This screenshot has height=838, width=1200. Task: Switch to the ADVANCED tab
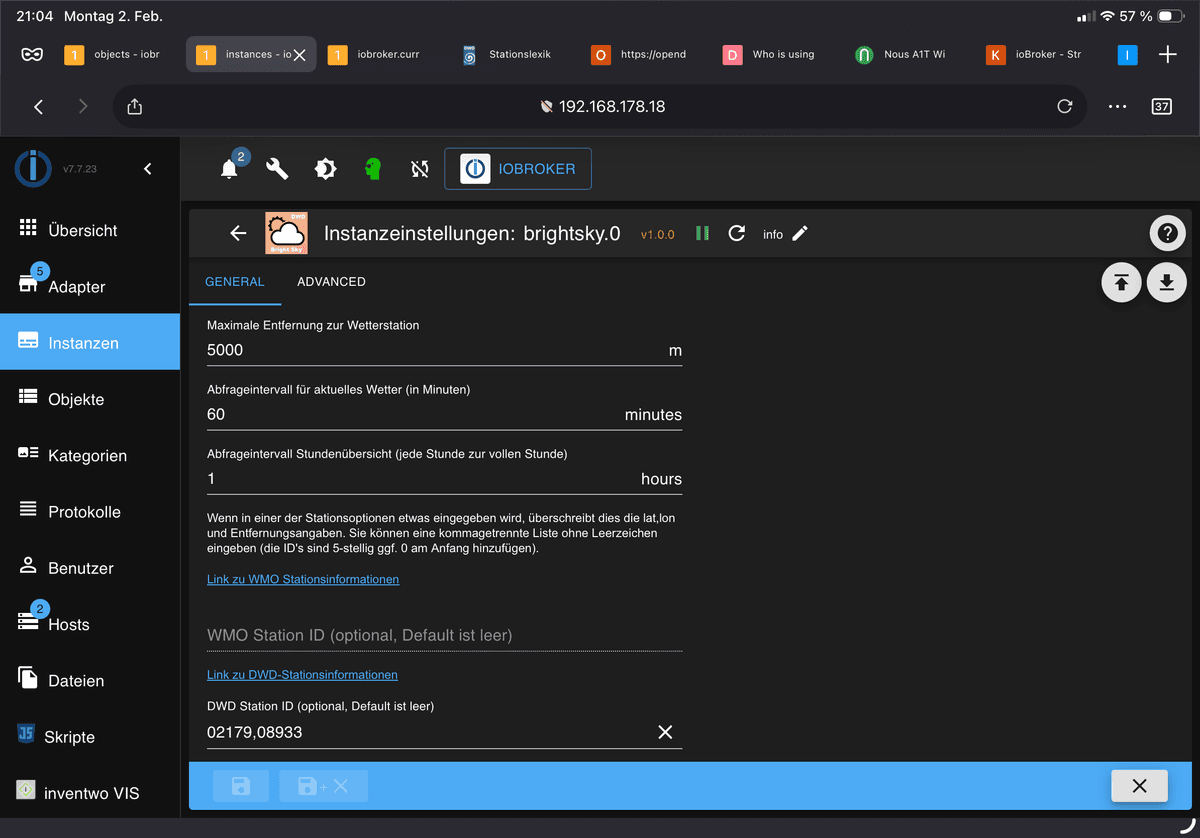pos(331,282)
